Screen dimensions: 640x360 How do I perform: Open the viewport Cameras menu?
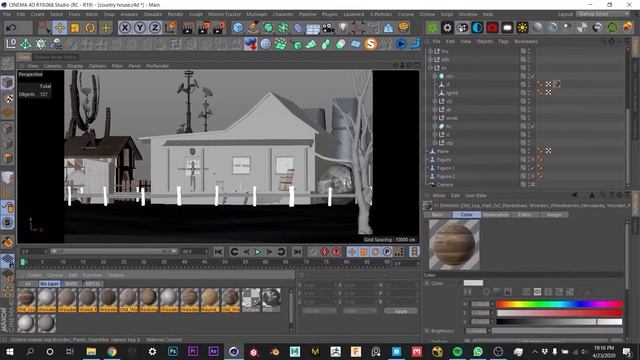pyautogui.click(x=52, y=66)
